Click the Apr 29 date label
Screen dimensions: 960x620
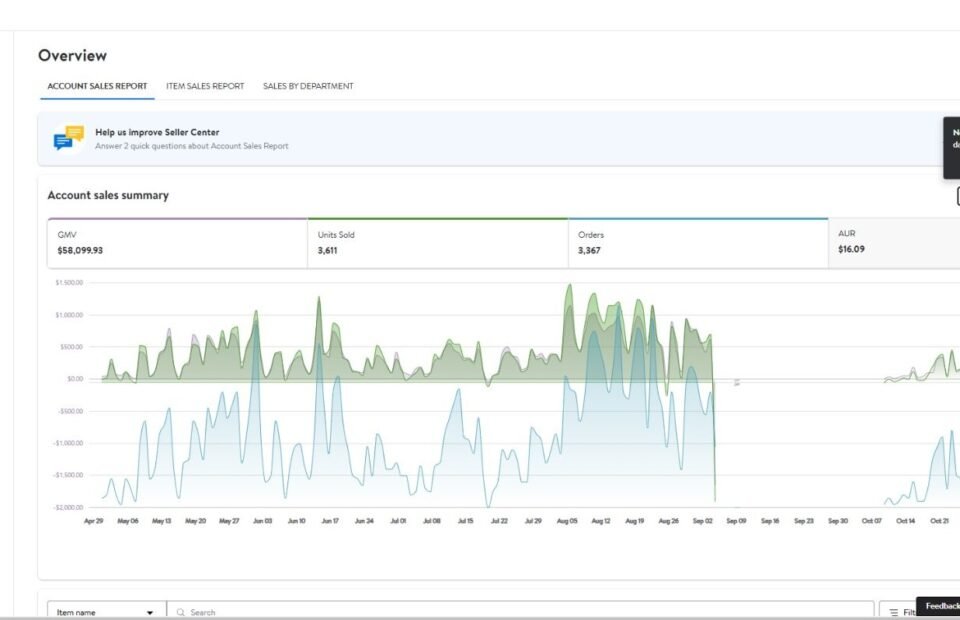tap(94, 521)
